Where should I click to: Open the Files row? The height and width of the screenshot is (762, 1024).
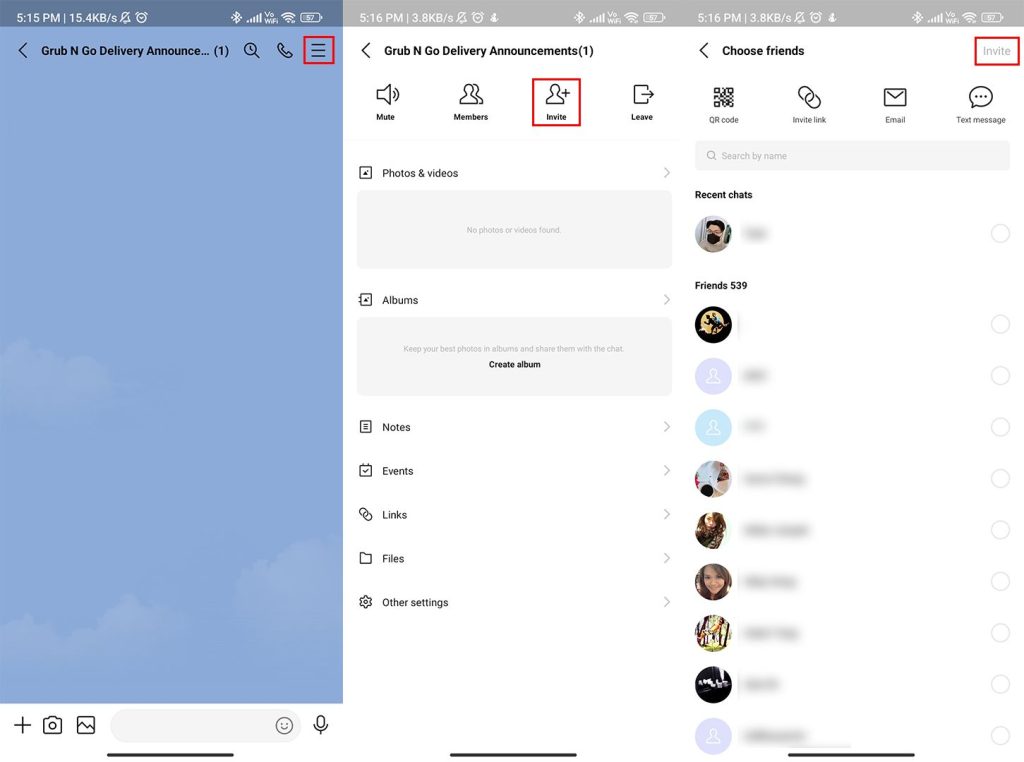tap(514, 558)
